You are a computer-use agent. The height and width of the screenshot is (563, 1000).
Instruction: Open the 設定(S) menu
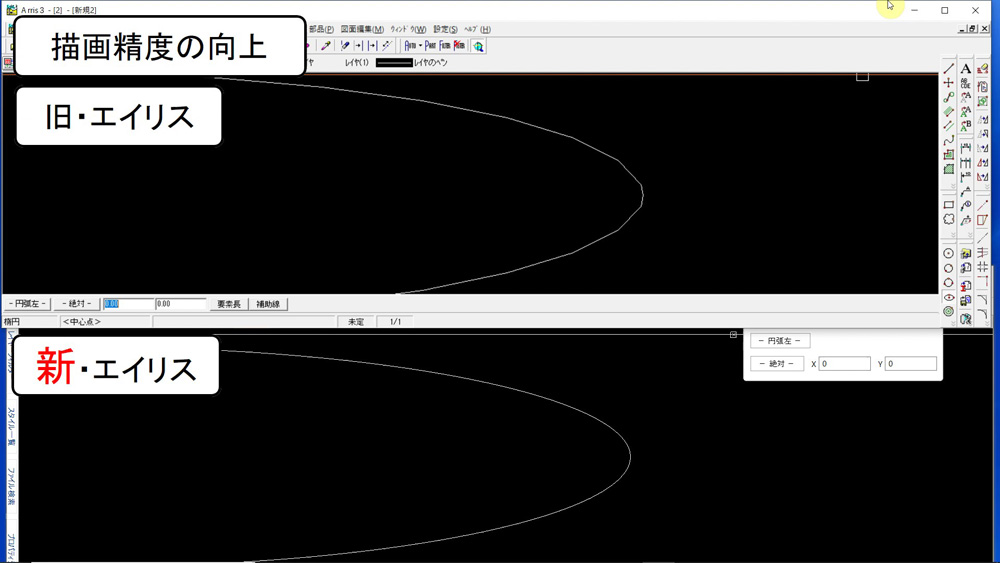click(445, 29)
